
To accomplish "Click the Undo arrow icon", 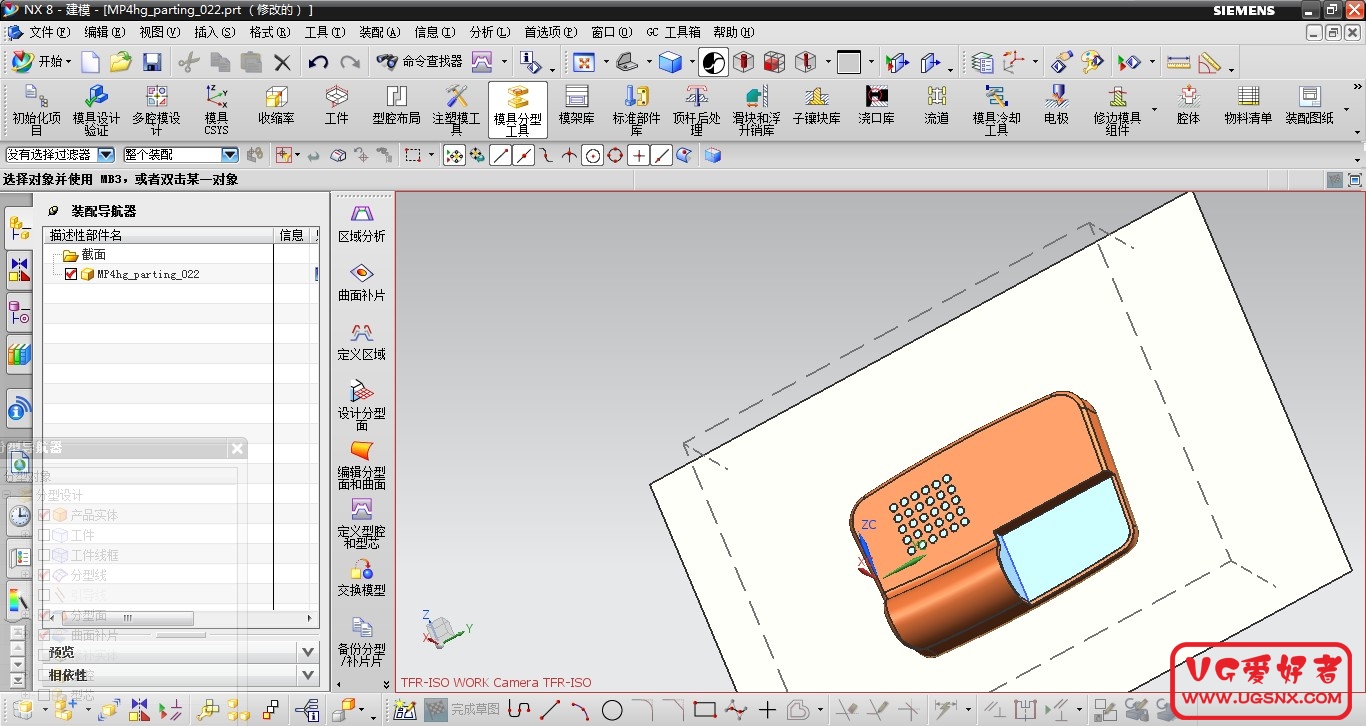I will 318,62.
